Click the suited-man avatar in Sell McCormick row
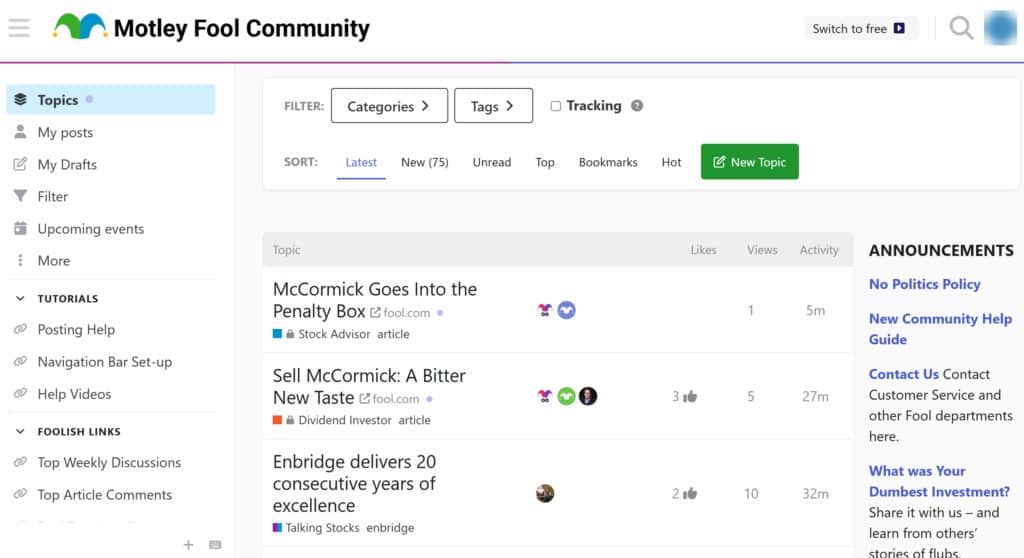 click(x=588, y=396)
